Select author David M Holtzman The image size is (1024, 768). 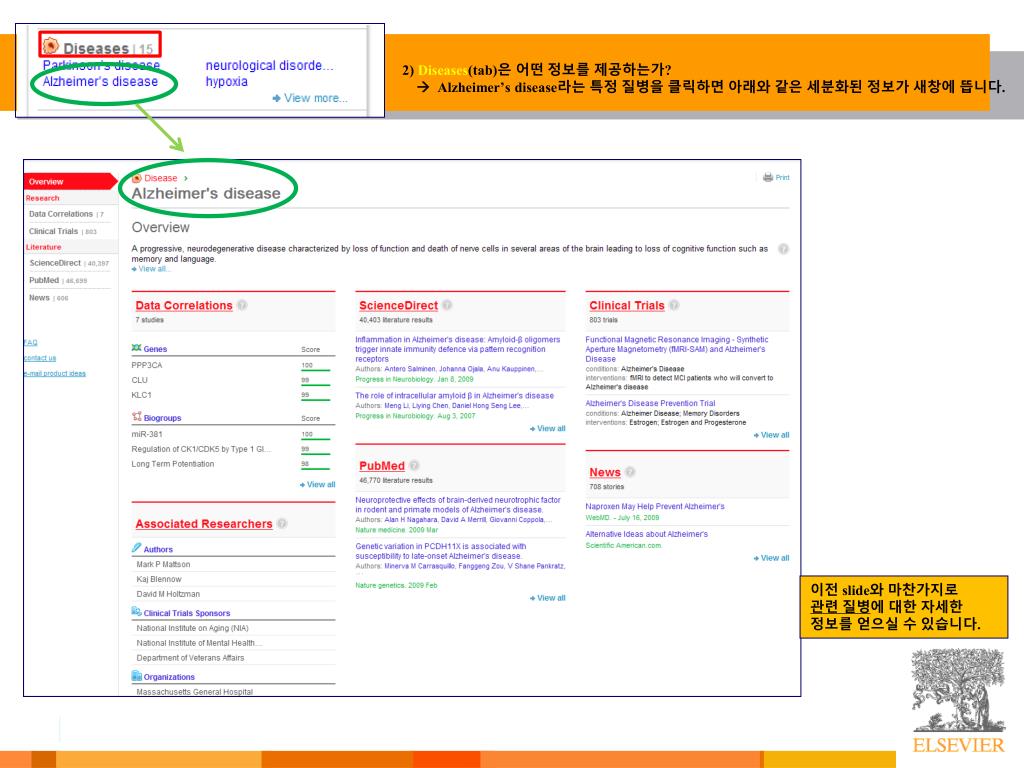pos(168,594)
